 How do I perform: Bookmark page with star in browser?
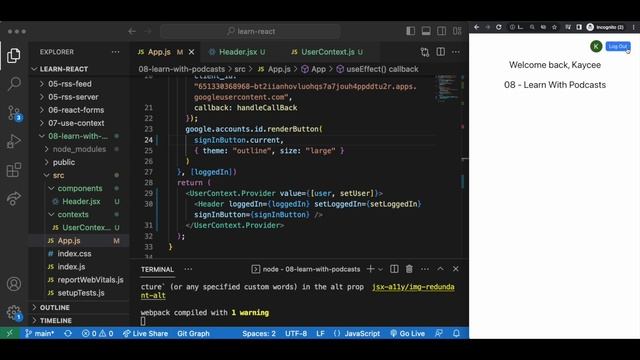(554, 27)
